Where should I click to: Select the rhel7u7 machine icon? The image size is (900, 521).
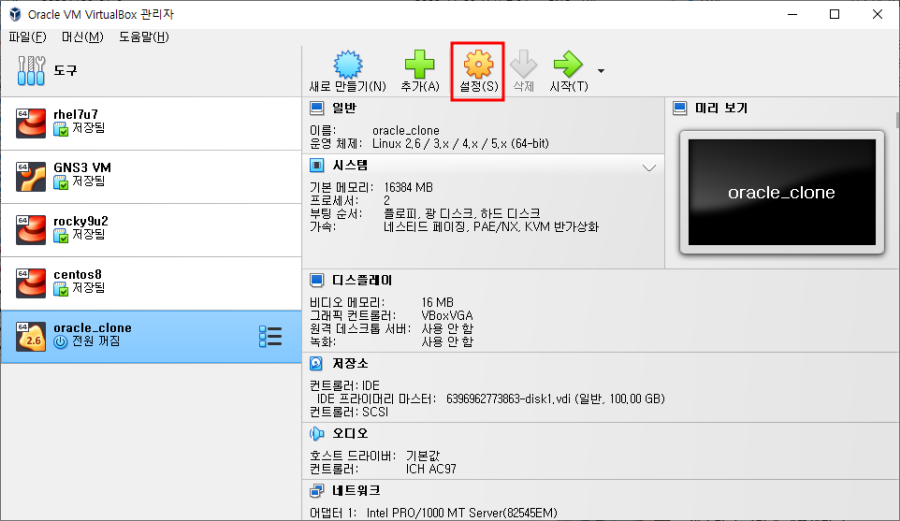tap(31, 123)
